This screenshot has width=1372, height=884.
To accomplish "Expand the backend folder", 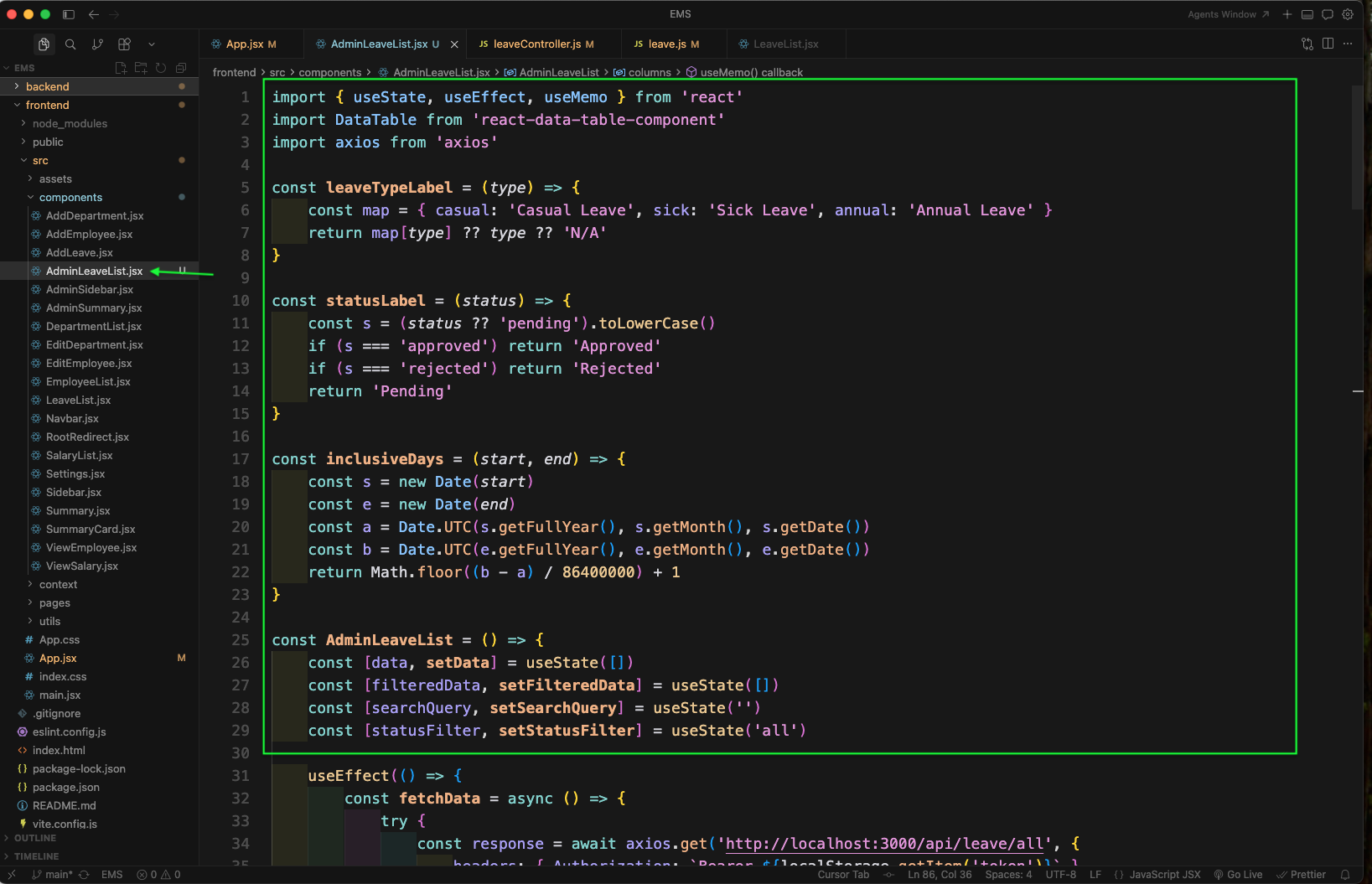I will coord(99,86).
